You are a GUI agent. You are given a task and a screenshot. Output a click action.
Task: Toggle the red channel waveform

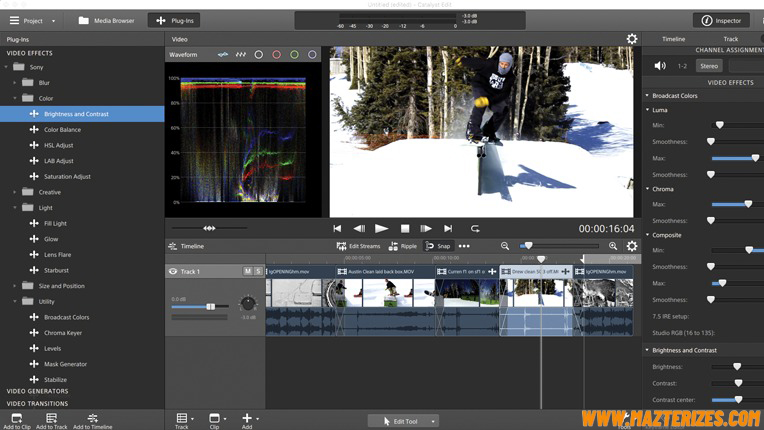tap(276, 55)
